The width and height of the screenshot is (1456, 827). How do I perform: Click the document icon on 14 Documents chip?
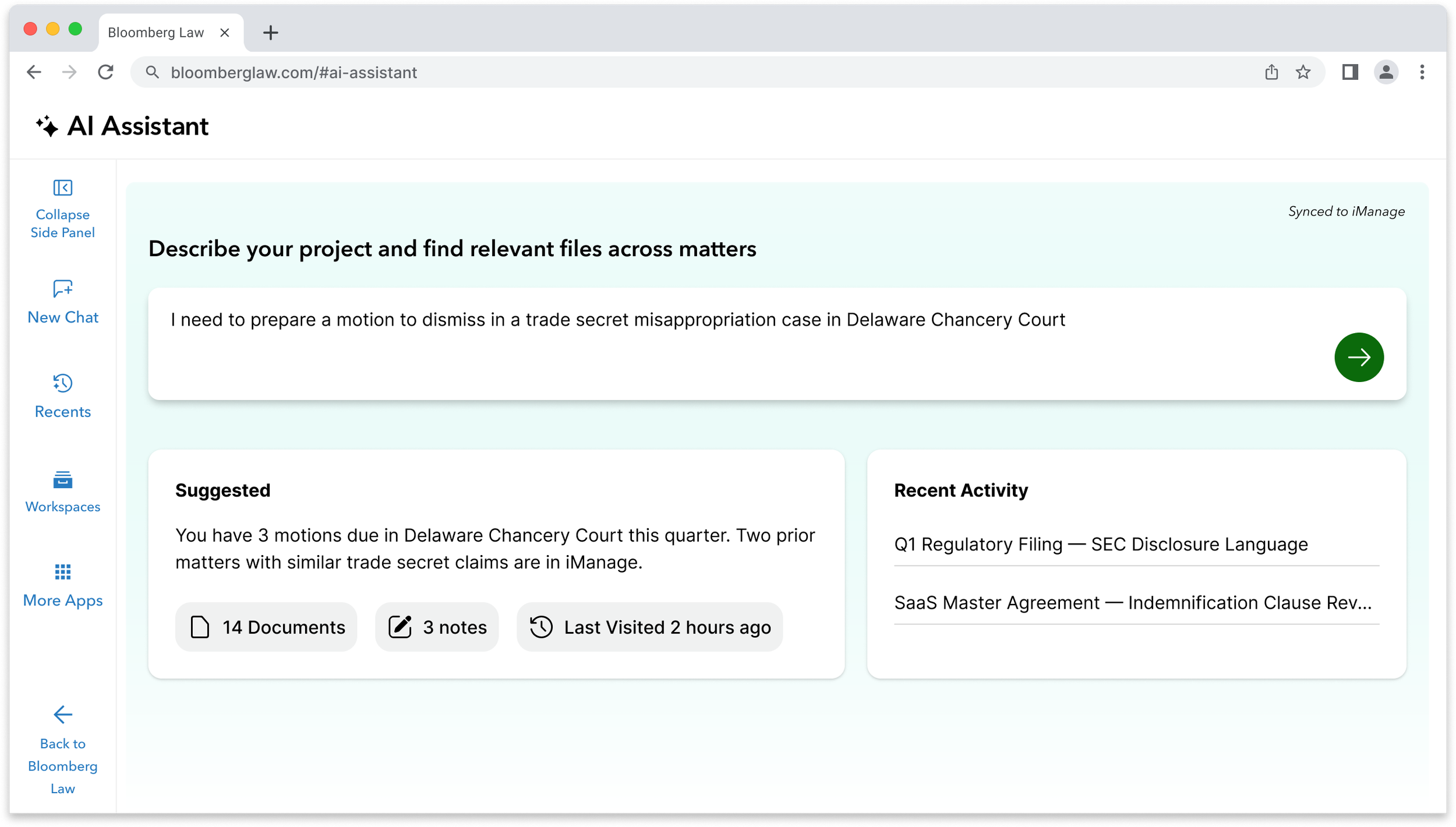click(x=200, y=627)
